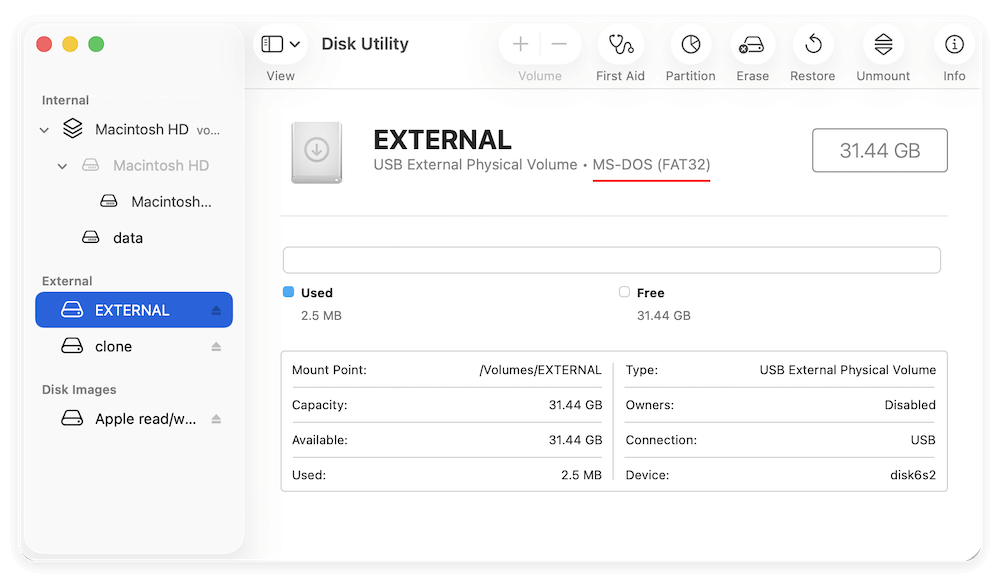1000x580 pixels.
Task: Collapse the nested Macintosh HD disclosure triangle
Action: pos(61,165)
